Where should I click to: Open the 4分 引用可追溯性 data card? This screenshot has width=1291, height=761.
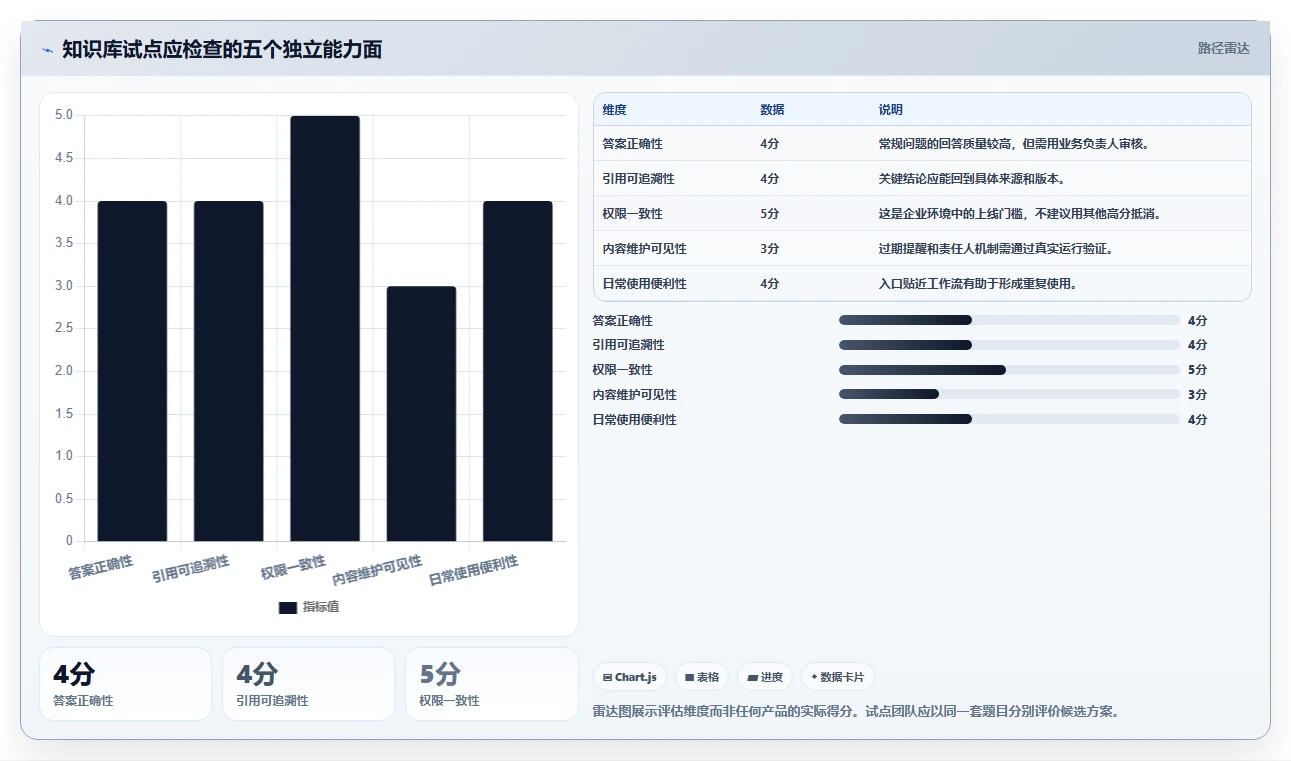[308, 684]
